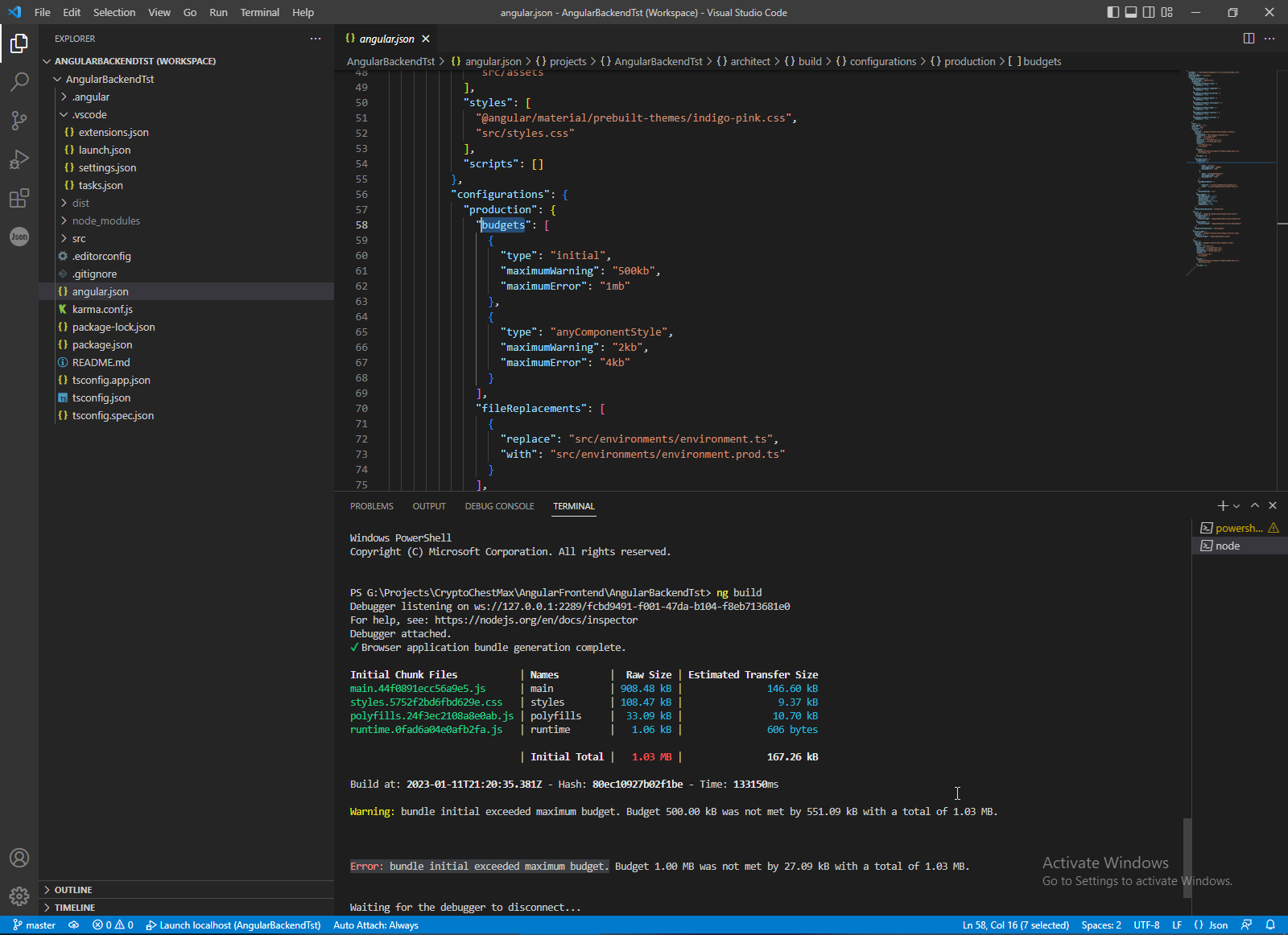Open the Terminal menu
1288x935 pixels.
[259, 12]
